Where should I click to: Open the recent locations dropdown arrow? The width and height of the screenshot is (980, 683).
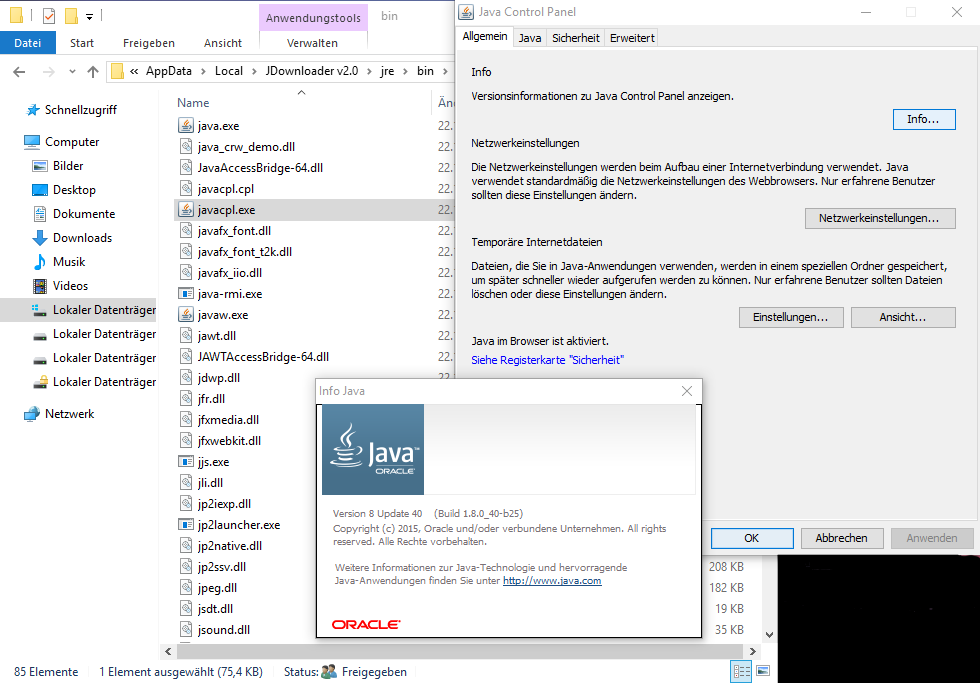pos(72,71)
